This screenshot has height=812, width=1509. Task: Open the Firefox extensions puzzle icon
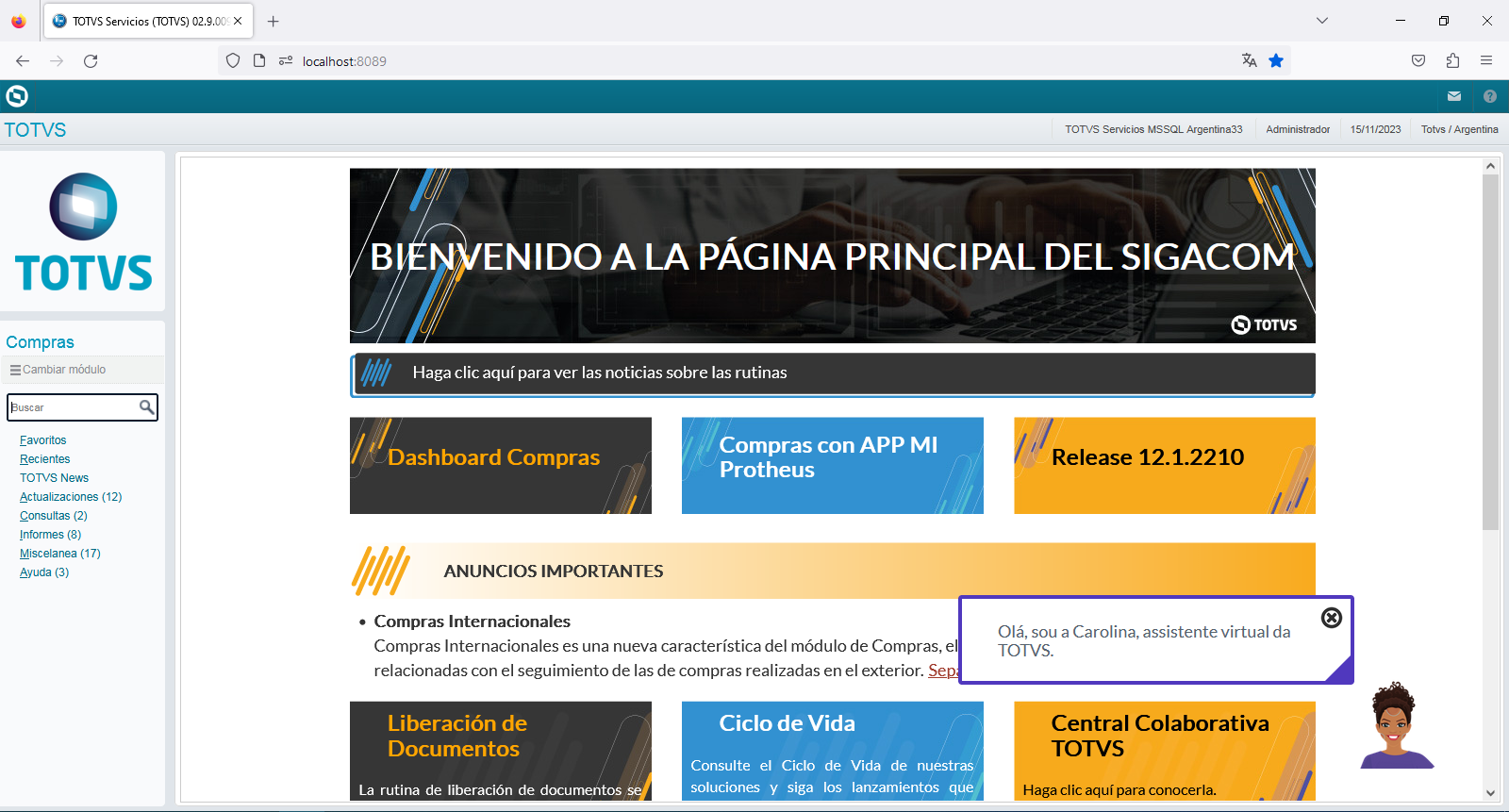click(x=1452, y=60)
